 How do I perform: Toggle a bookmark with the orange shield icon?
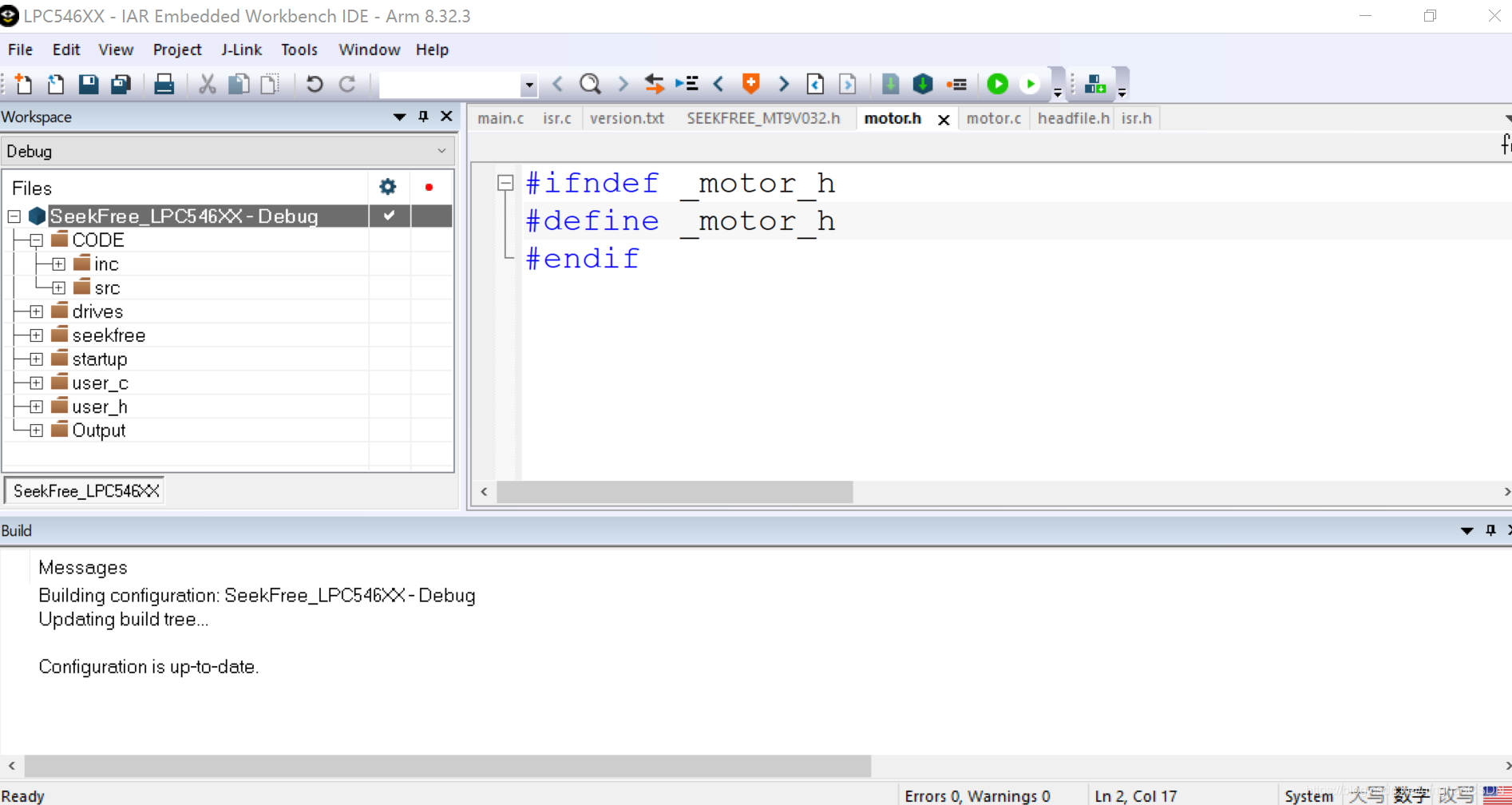(750, 84)
